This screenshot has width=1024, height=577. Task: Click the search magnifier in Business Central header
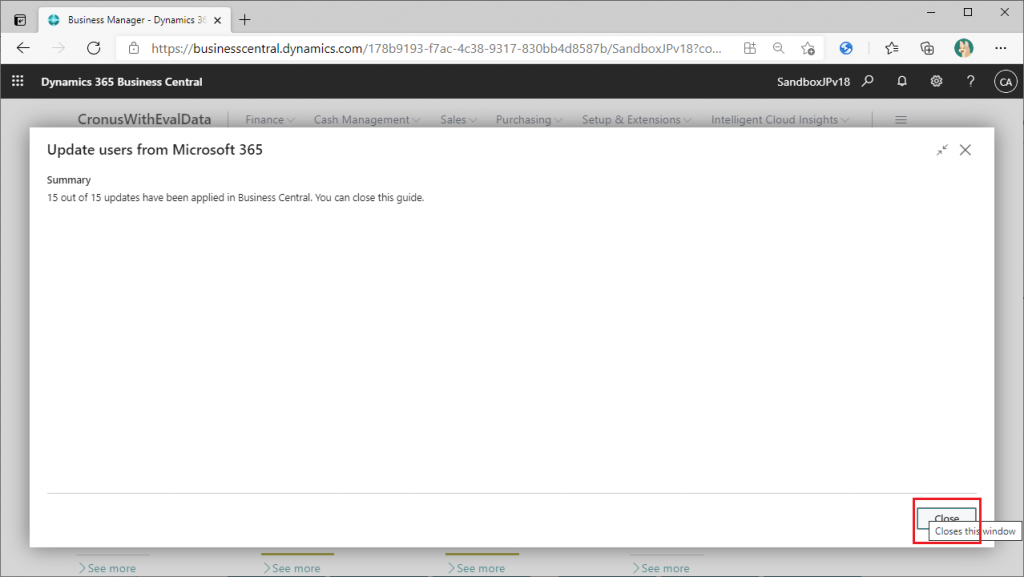(867, 81)
